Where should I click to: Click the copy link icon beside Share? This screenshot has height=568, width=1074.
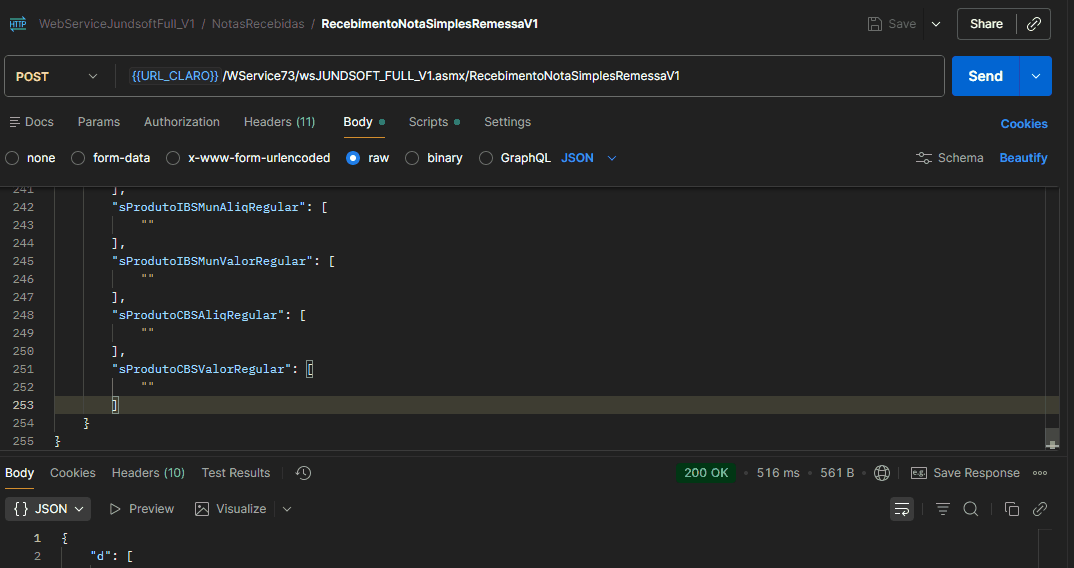[1034, 24]
